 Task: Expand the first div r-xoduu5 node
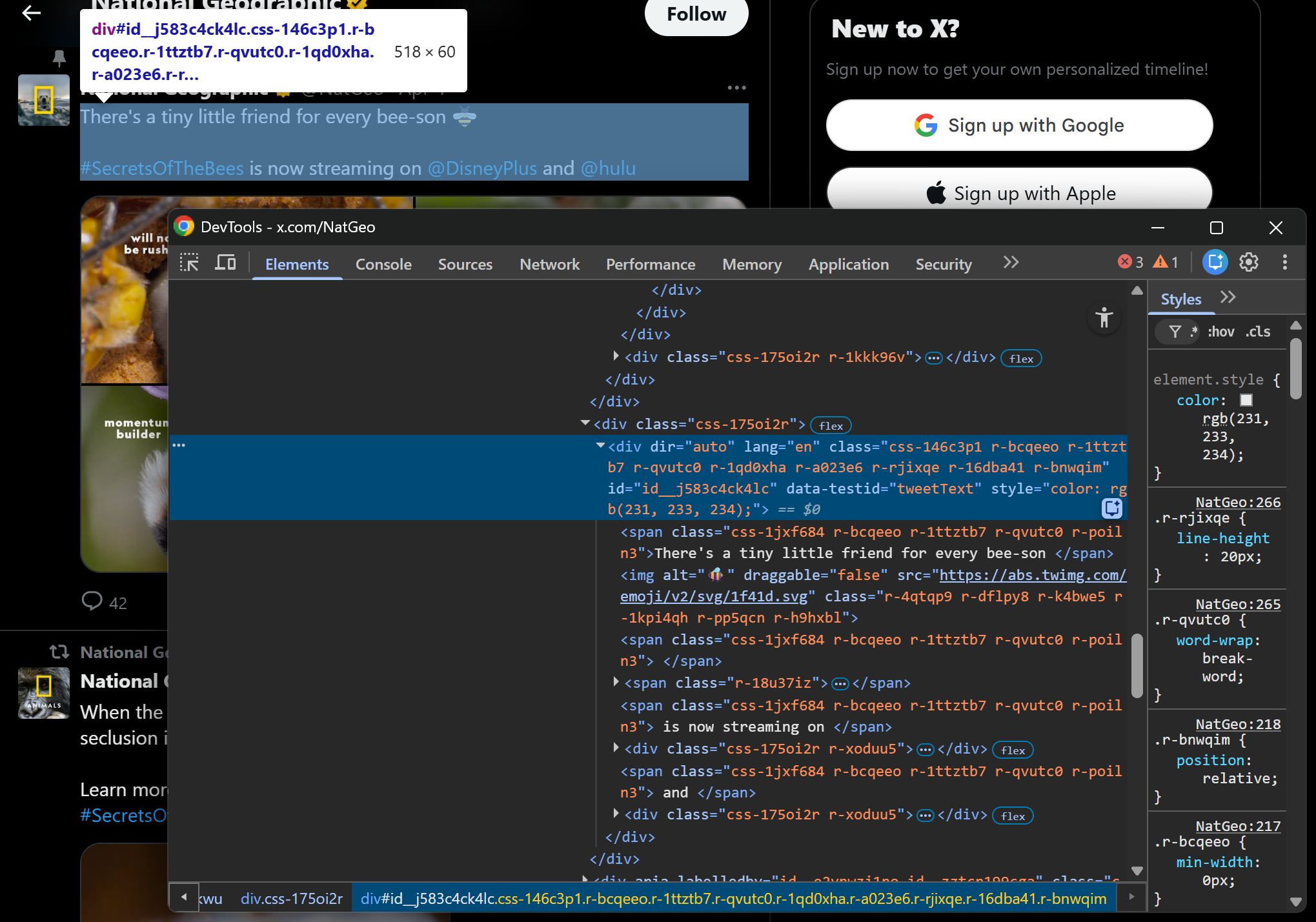[x=616, y=748]
